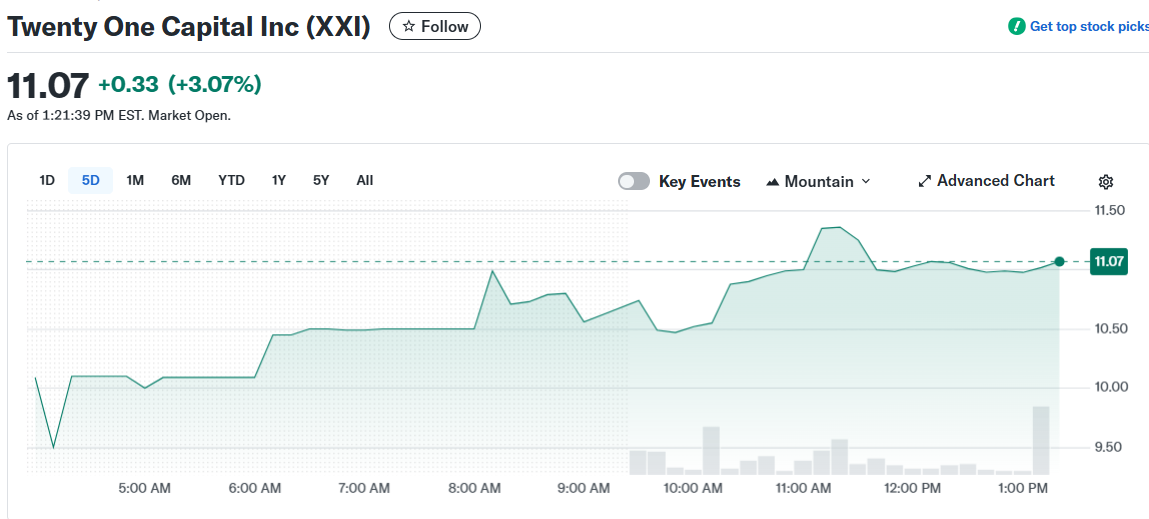Select the 5D time range

[x=90, y=180]
